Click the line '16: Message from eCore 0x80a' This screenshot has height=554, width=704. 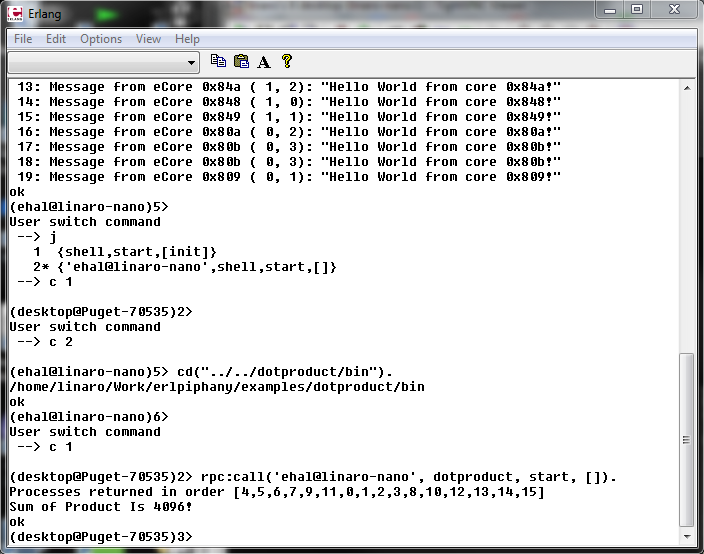(x=289, y=132)
